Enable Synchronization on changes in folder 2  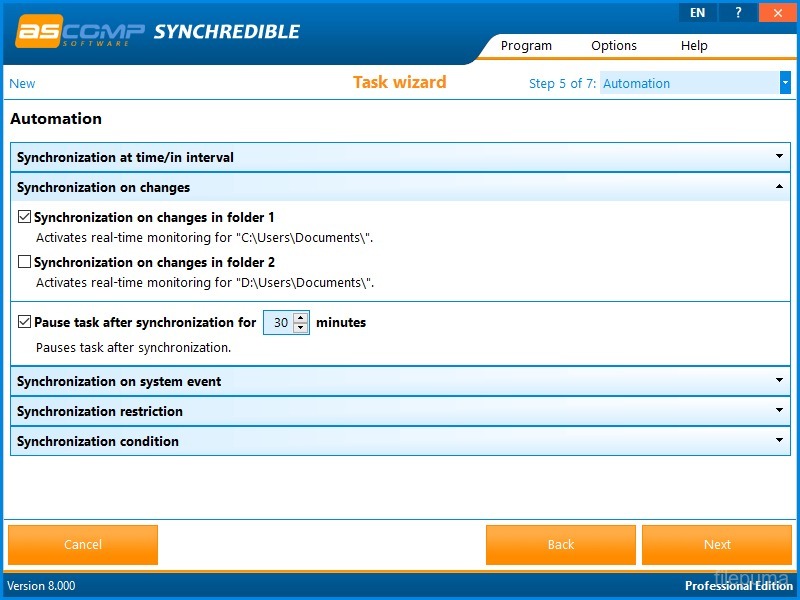[x=24, y=262]
